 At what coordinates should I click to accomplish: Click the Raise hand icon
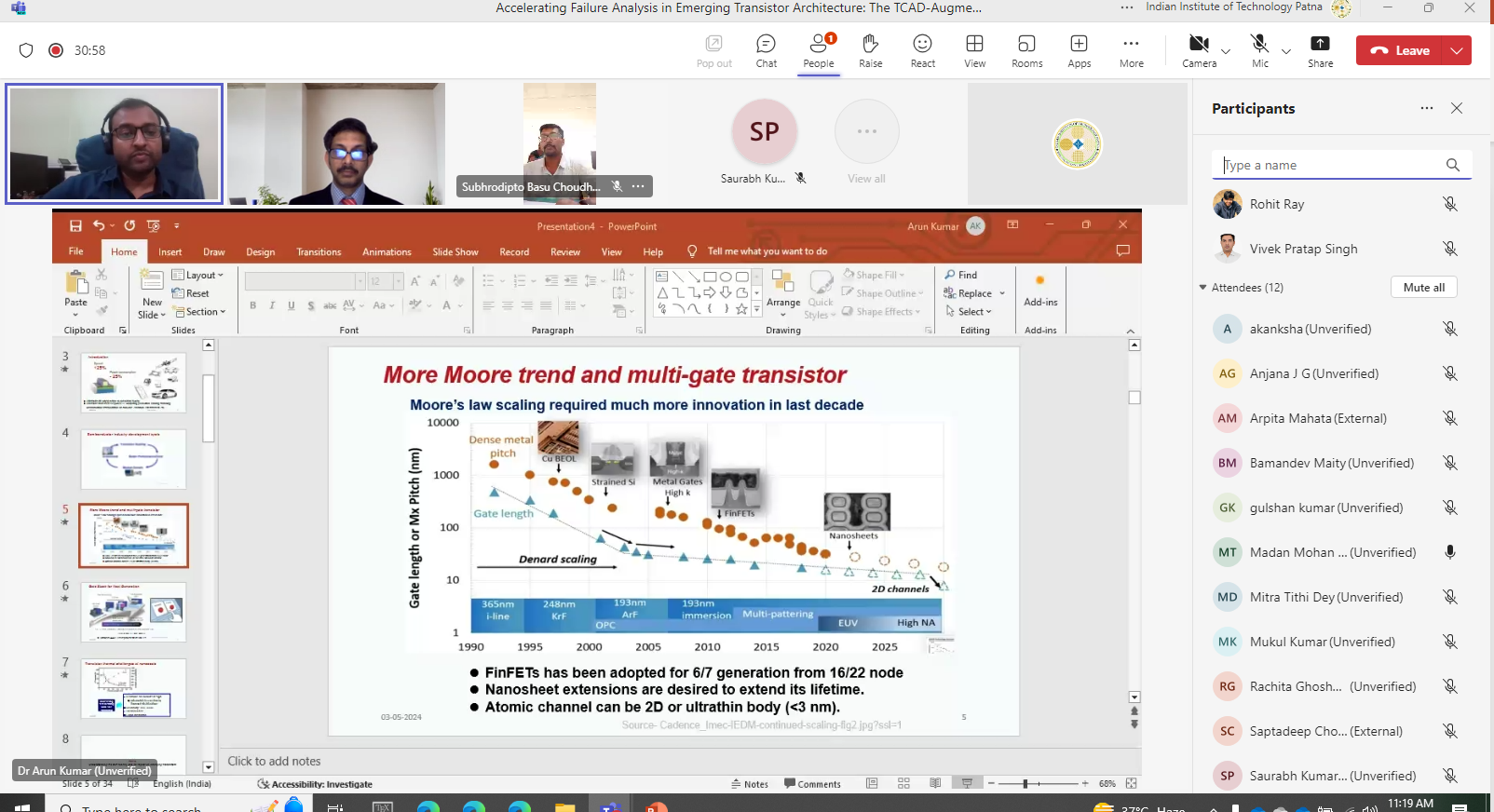tap(870, 50)
